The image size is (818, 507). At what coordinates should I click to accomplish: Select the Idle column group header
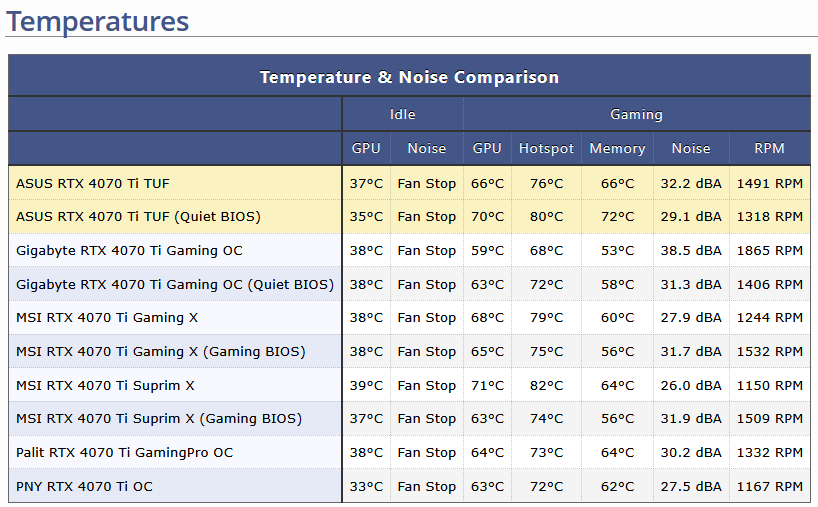402,114
